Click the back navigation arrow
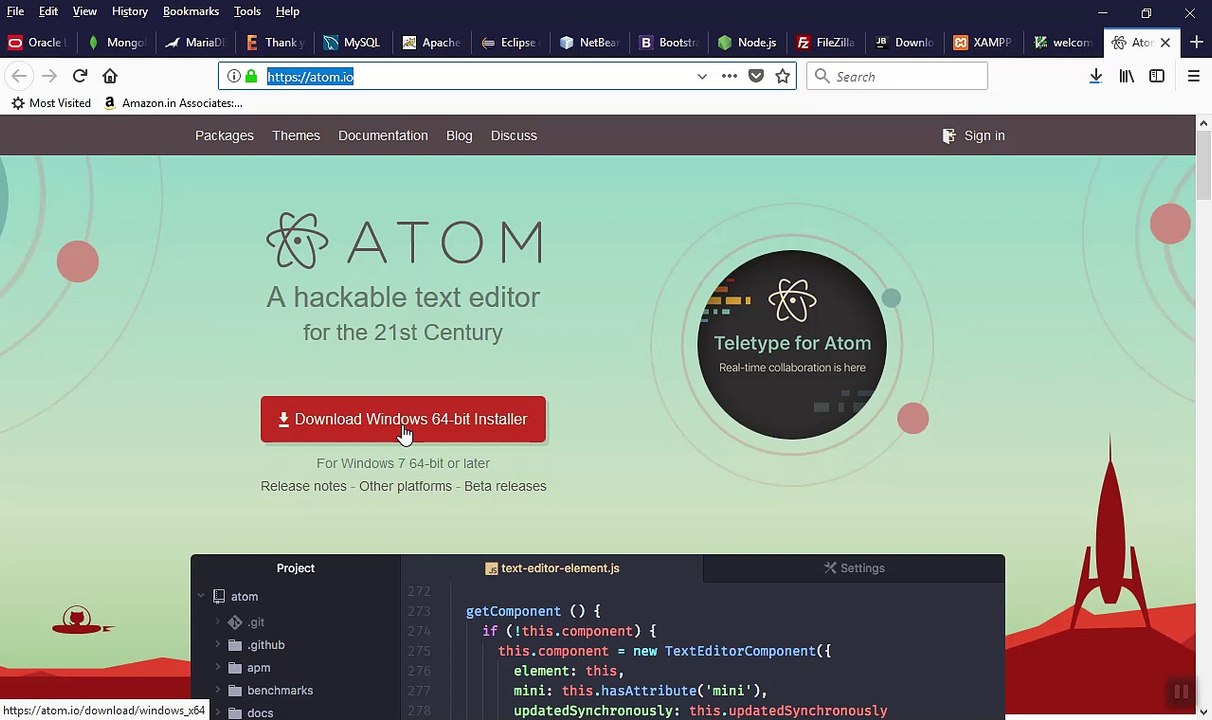Screen dimensions: 1212x720 click(x=19, y=76)
